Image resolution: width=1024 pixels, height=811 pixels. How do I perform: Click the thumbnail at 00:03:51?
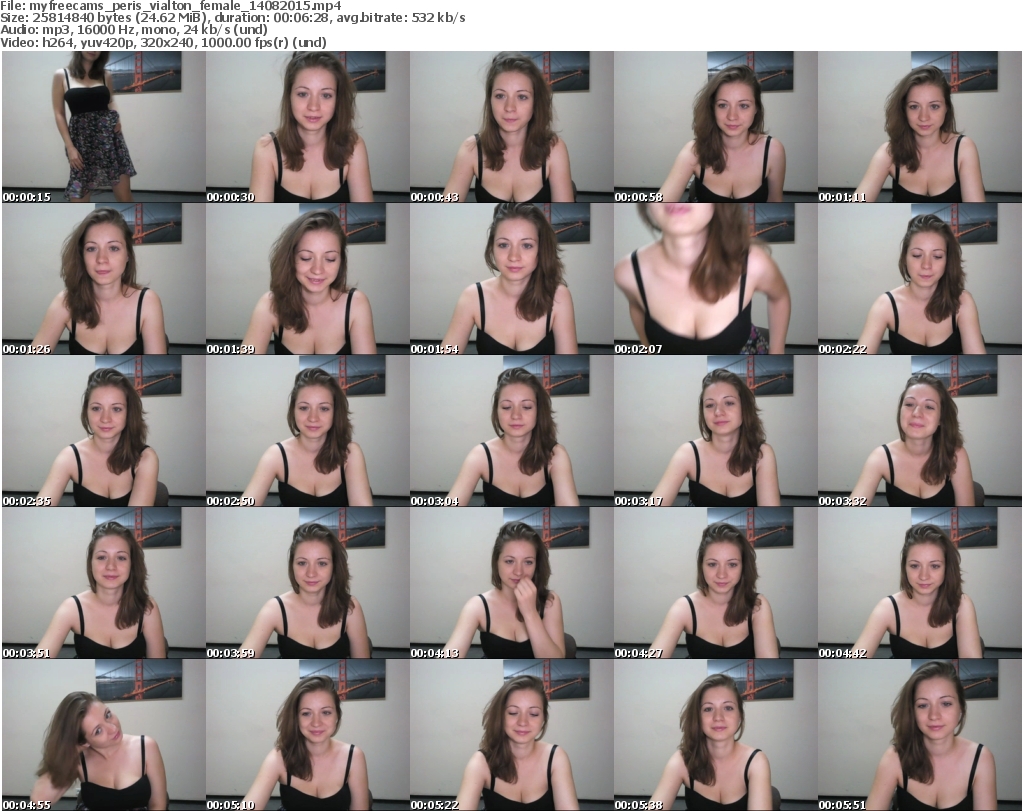coord(104,583)
